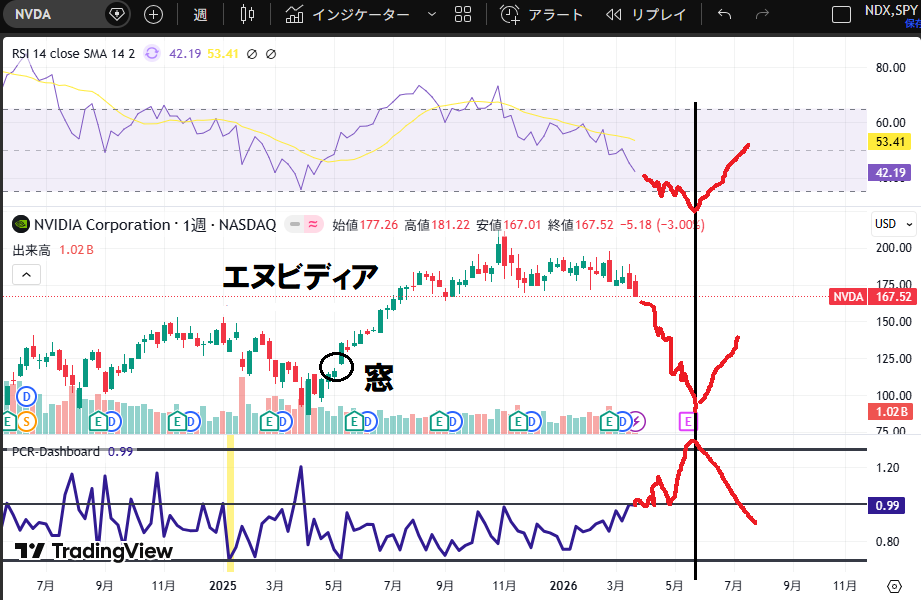Open chart settings gear by the time axis
This screenshot has width=921, height=600.
coord(894,586)
